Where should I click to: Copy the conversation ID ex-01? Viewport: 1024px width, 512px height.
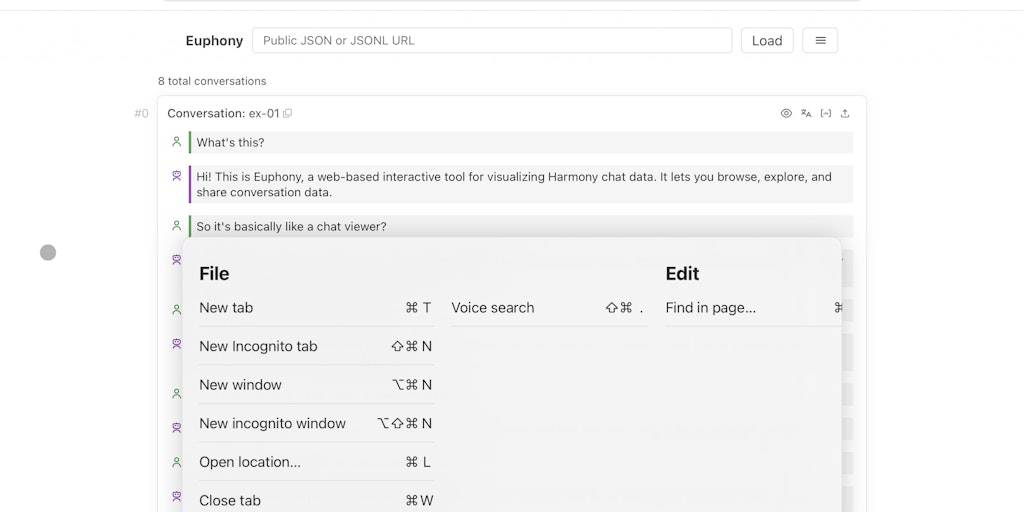288,114
